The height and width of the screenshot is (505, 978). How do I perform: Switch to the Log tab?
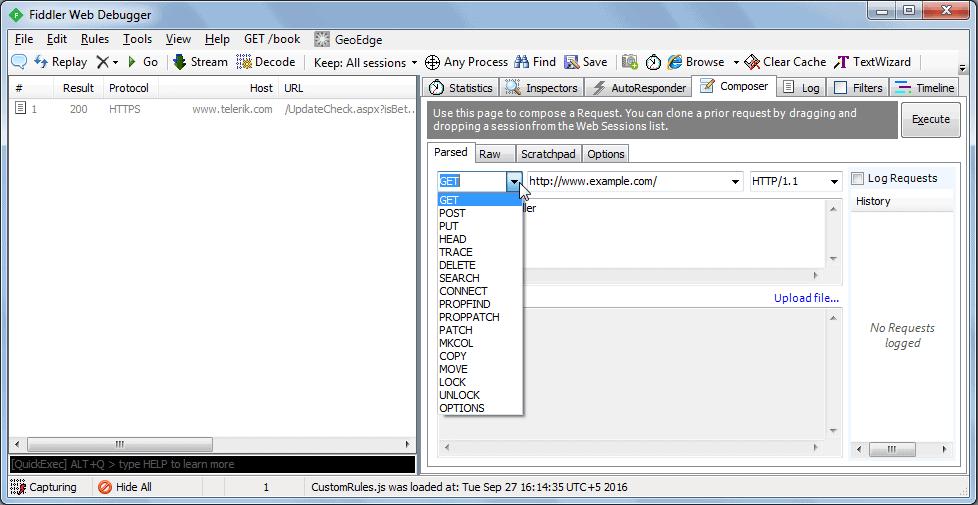coord(801,88)
